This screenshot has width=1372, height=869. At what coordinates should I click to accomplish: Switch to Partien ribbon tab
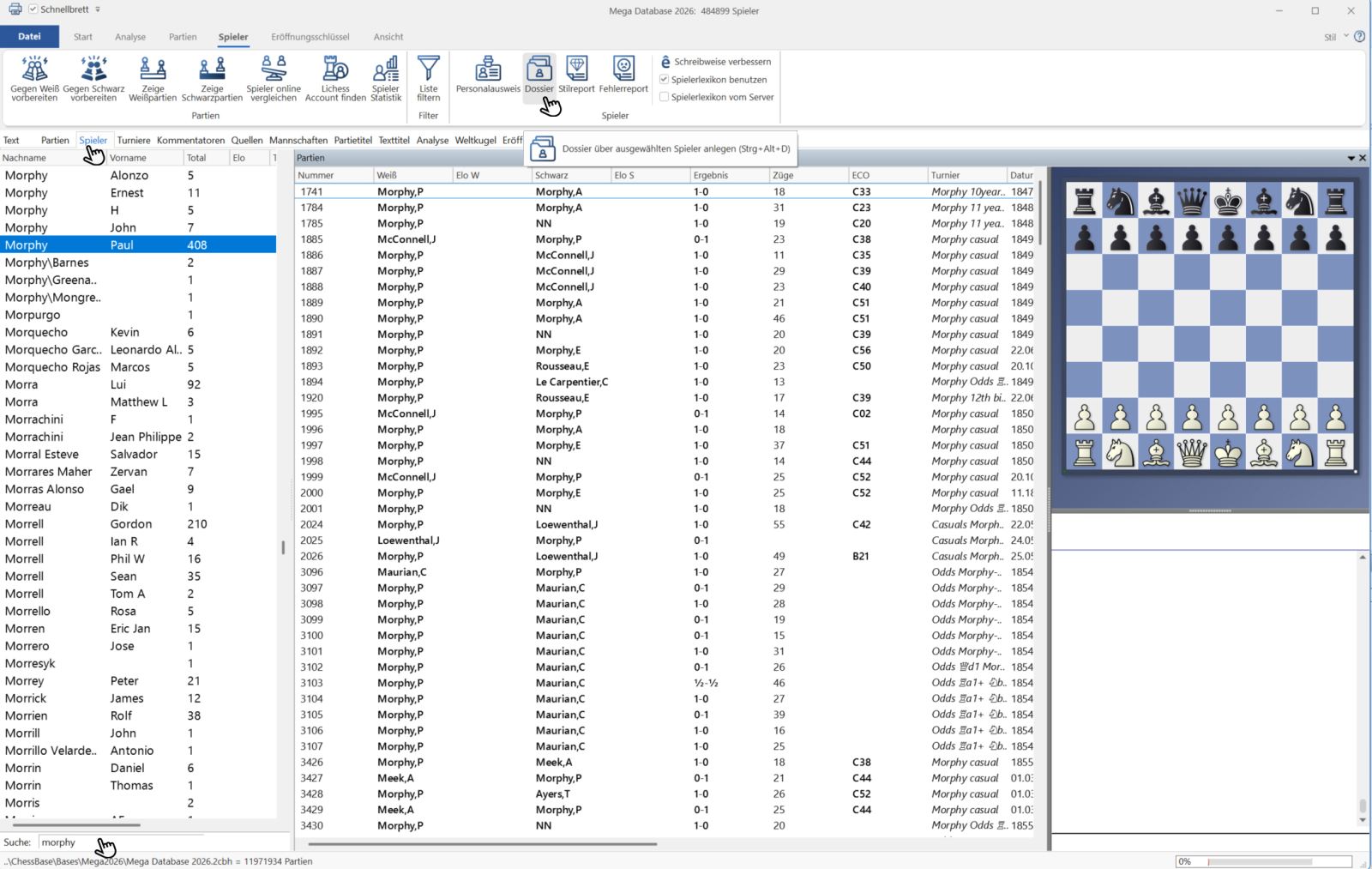click(x=183, y=37)
